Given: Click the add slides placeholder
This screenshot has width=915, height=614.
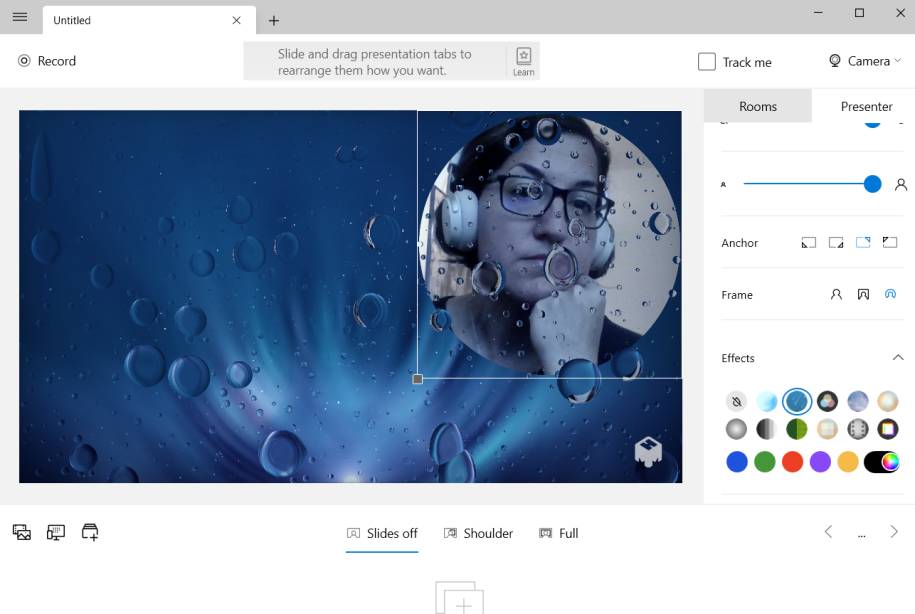Looking at the screenshot, I should [x=459, y=598].
